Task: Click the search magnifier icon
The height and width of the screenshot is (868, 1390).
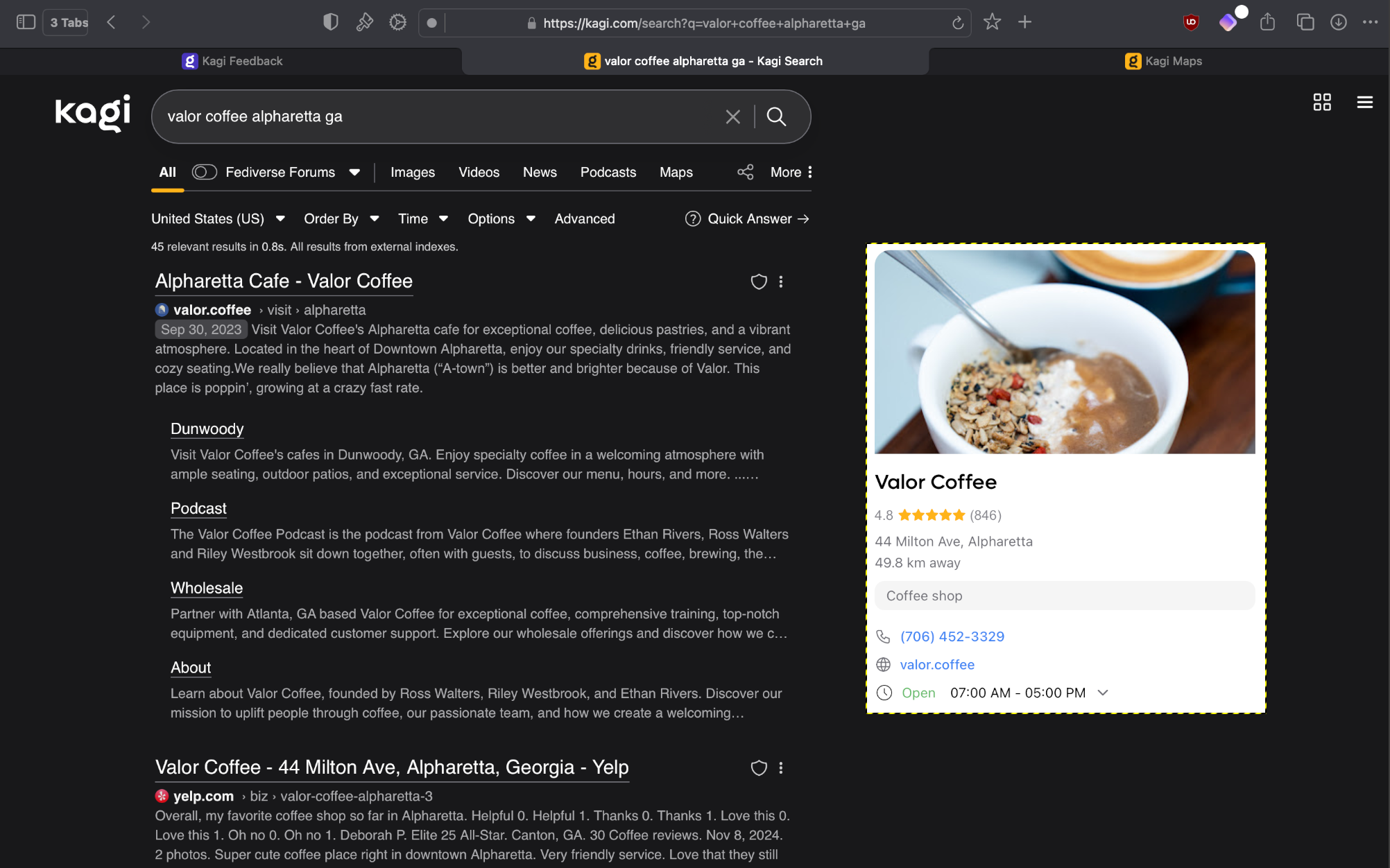Action: 776,116
